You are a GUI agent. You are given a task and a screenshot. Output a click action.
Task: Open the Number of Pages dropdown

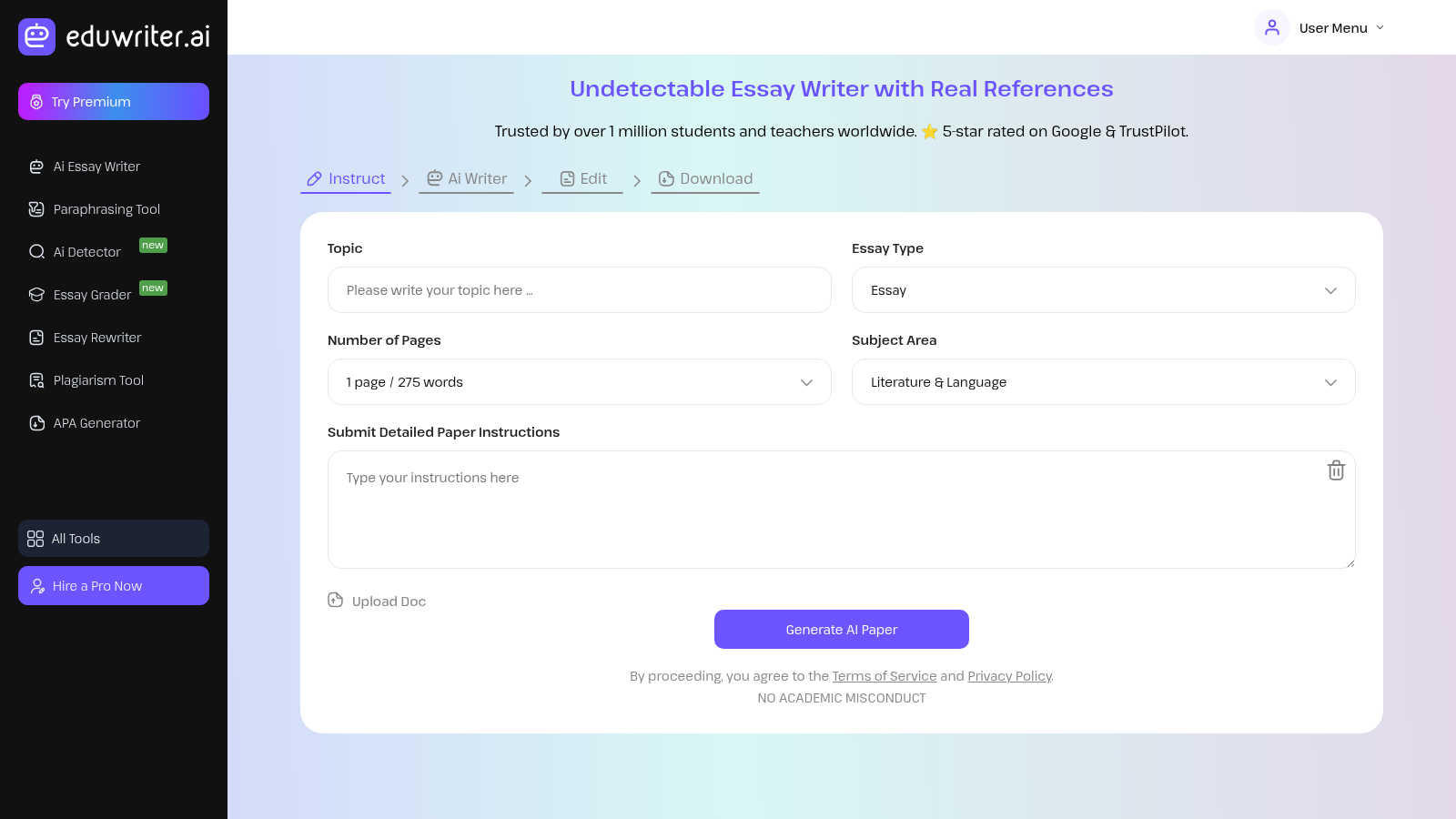tap(579, 382)
